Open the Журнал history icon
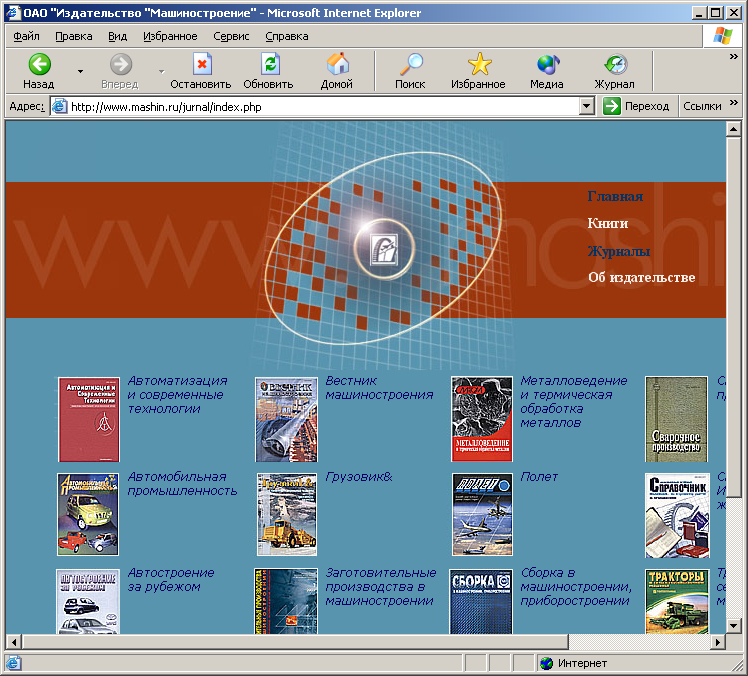748x676 pixels. tap(615, 64)
